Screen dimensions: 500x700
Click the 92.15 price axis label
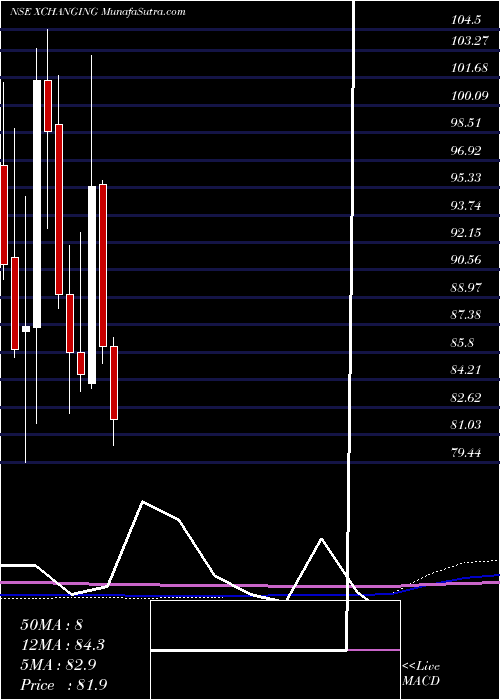(x=466, y=233)
